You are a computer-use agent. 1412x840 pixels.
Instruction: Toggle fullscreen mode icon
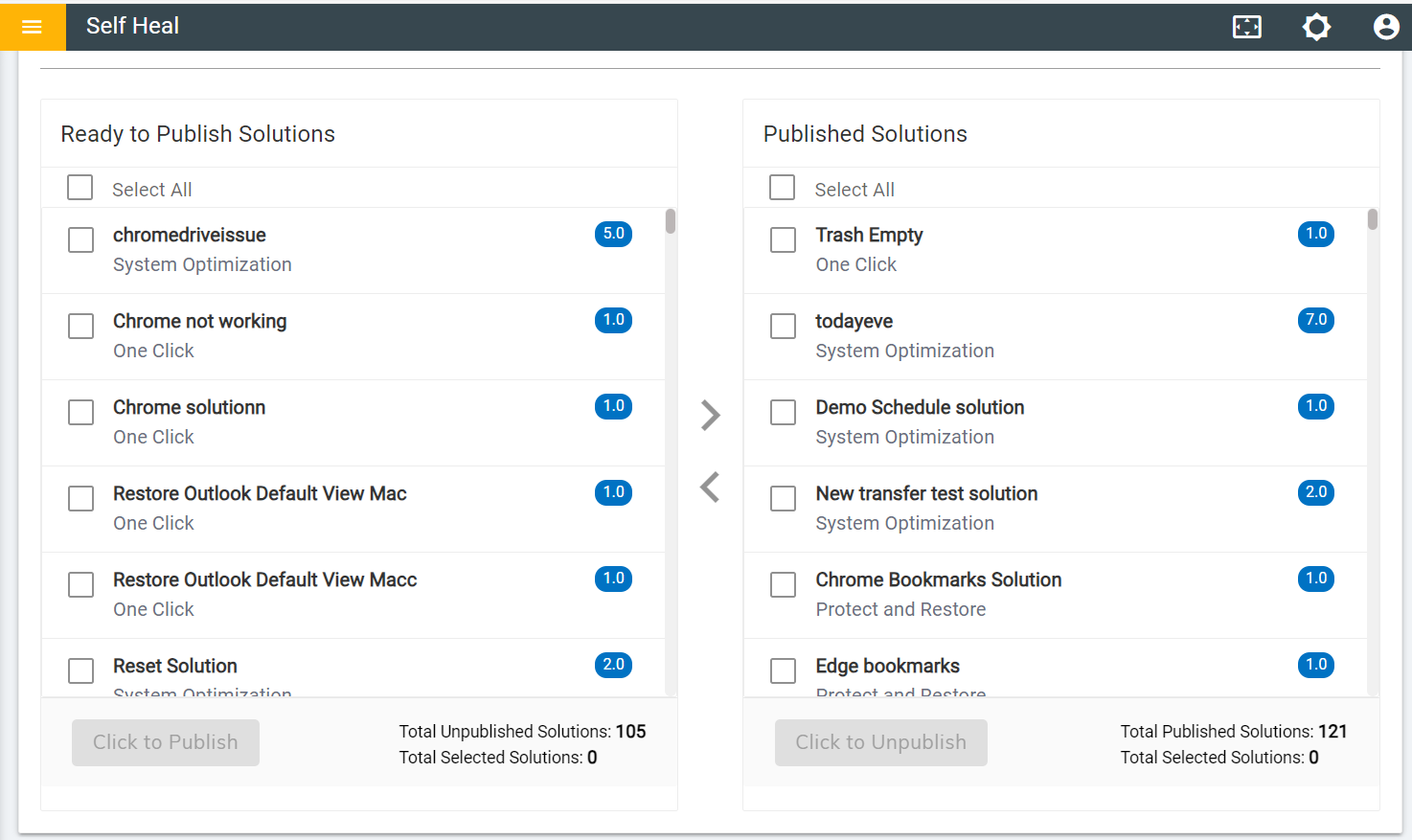pyautogui.click(x=1246, y=27)
